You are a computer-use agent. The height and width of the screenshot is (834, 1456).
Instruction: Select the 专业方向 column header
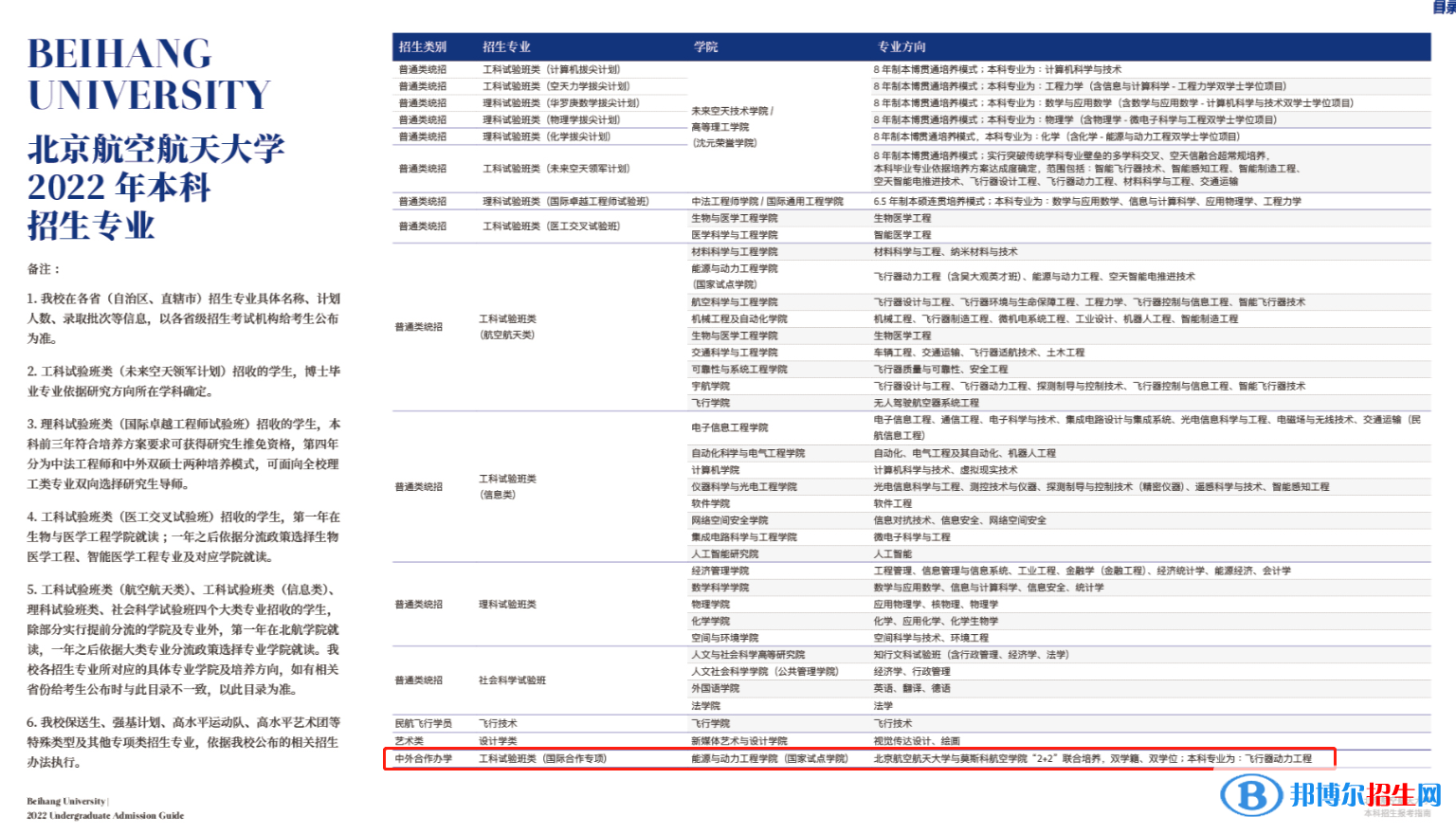point(901,46)
